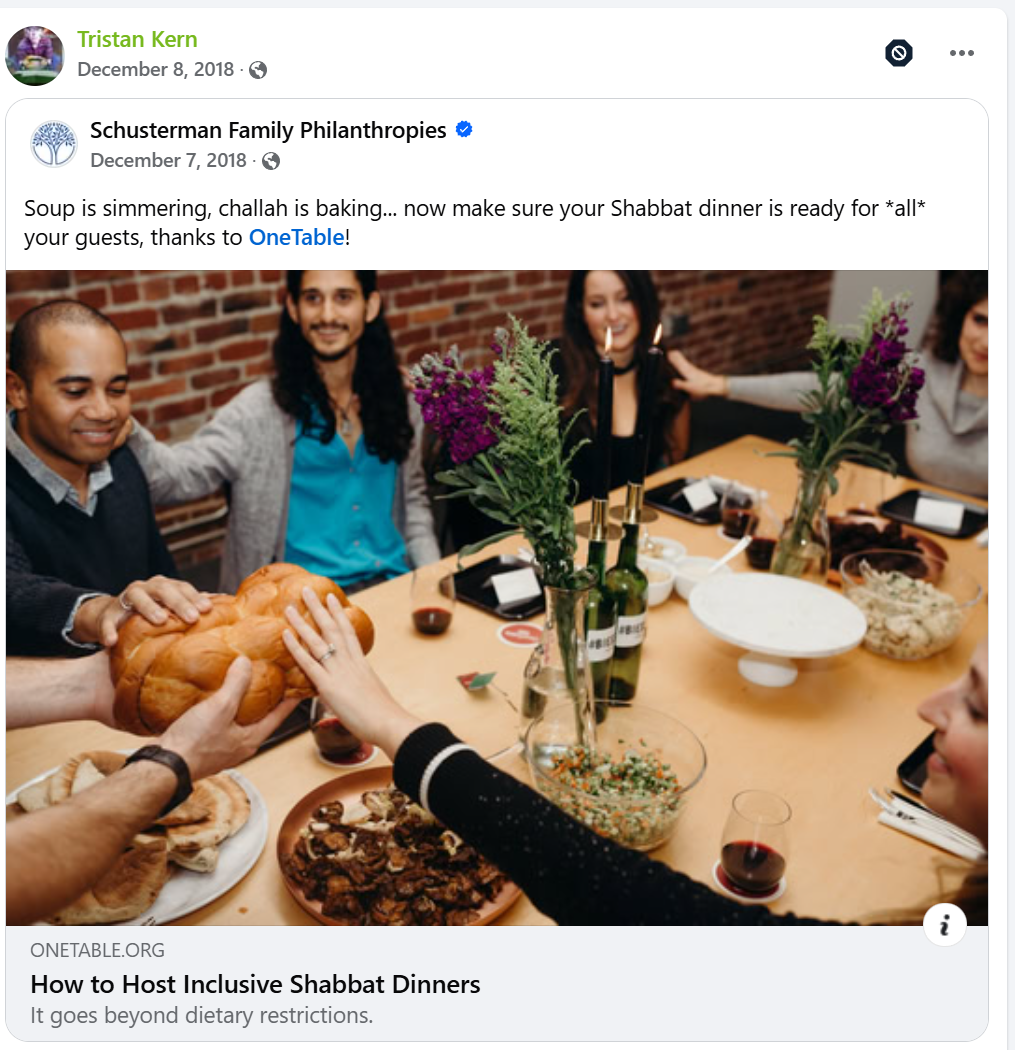Follow the OneTable mention link
The height and width of the screenshot is (1050, 1015).
297,238
